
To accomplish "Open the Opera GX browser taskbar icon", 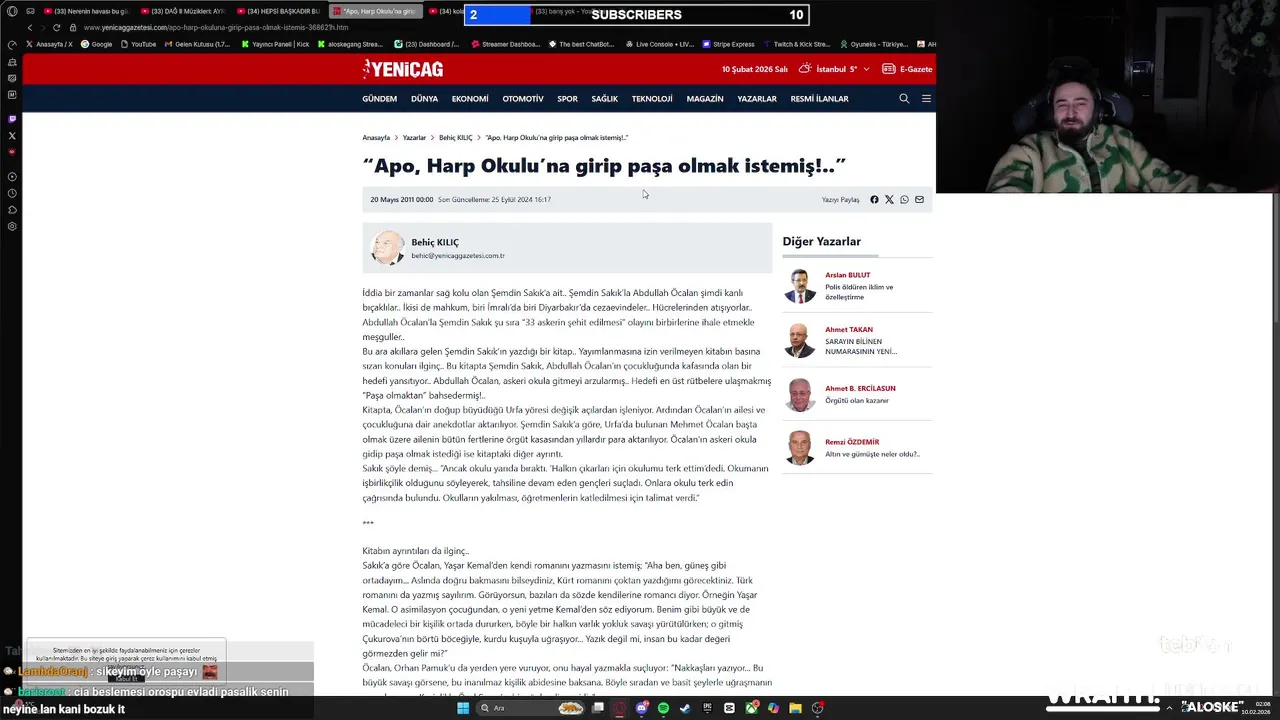I will (x=619, y=708).
